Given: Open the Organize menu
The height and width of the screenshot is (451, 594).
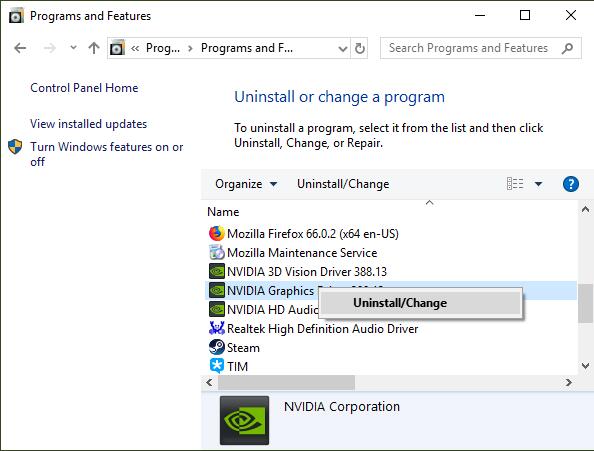Looking at the screenshot, I should pyautogui.click(x=246, y=184).
